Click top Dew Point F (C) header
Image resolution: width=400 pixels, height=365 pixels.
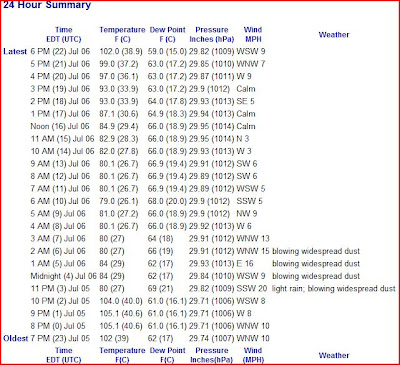167,35
